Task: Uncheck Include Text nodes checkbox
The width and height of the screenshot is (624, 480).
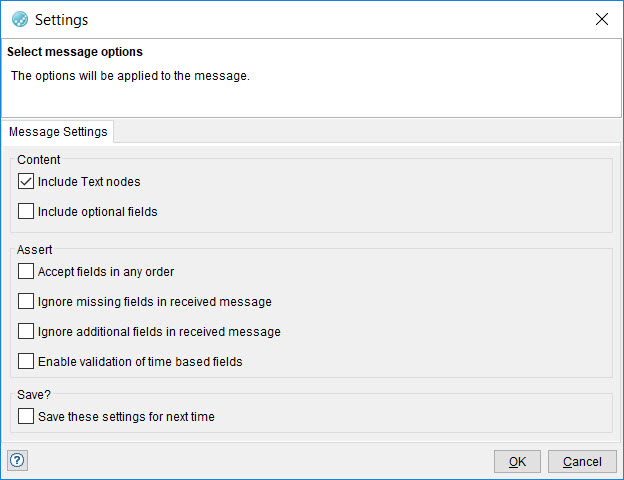Action: coord(26,182)
